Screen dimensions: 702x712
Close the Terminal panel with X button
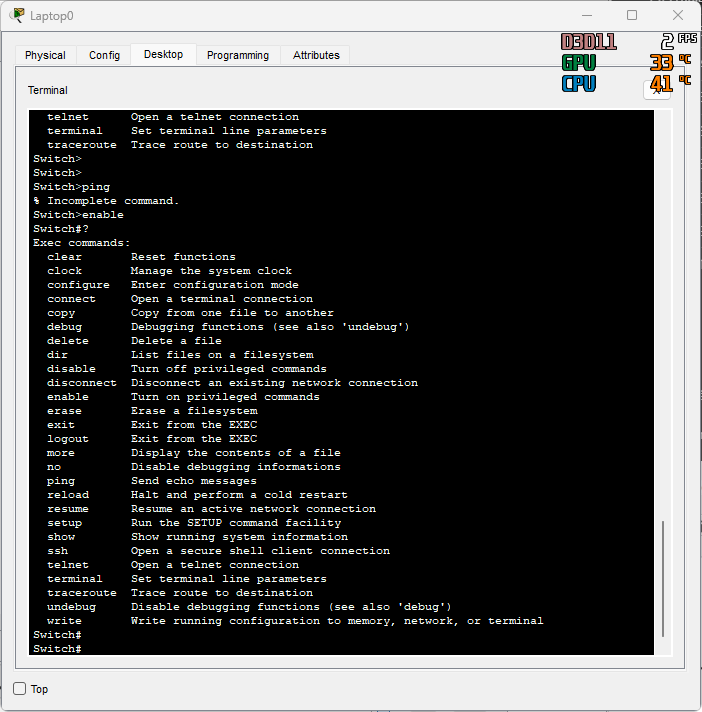[657, 90]
